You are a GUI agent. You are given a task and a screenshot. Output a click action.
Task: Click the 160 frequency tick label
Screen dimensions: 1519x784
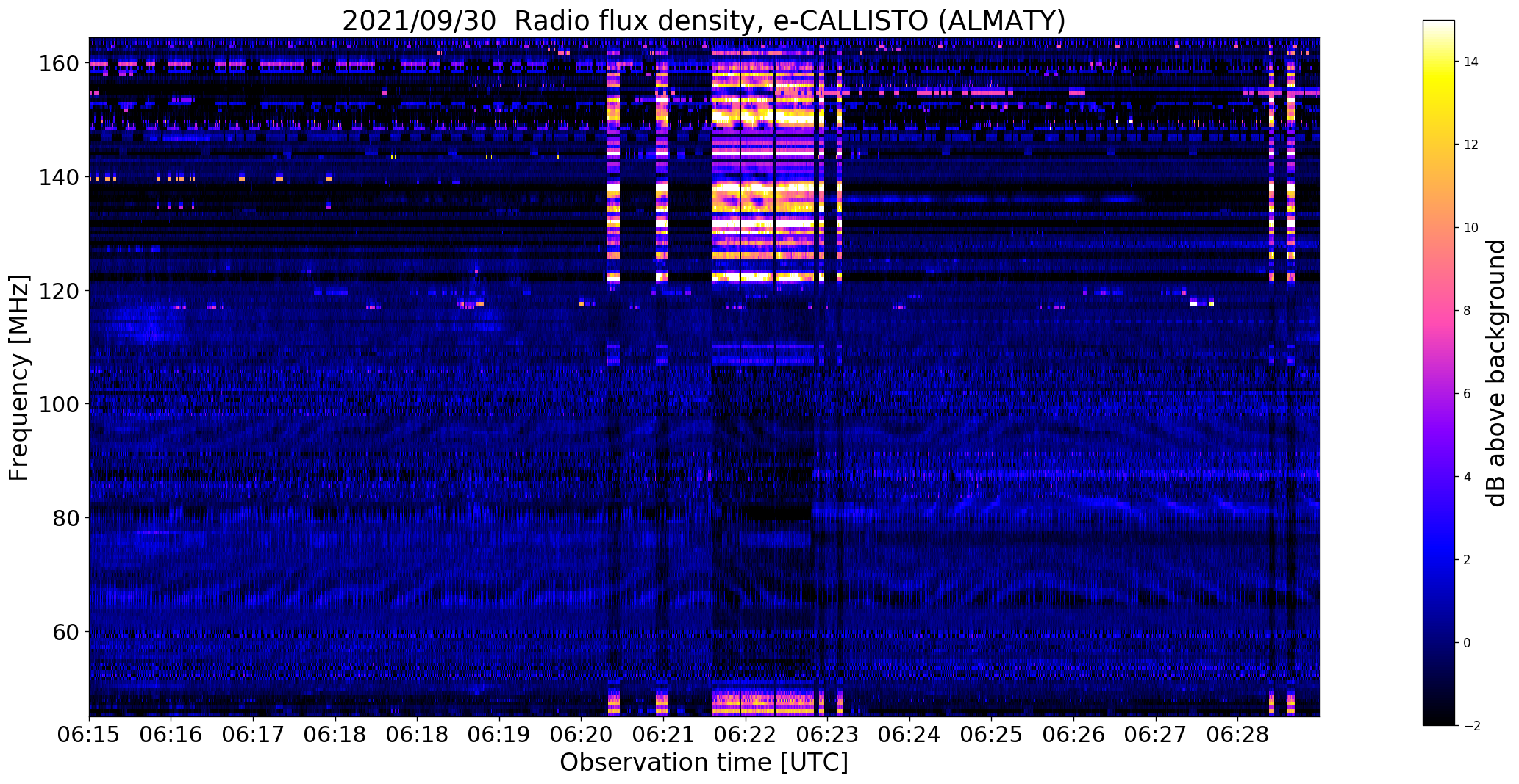click(59, 64)
